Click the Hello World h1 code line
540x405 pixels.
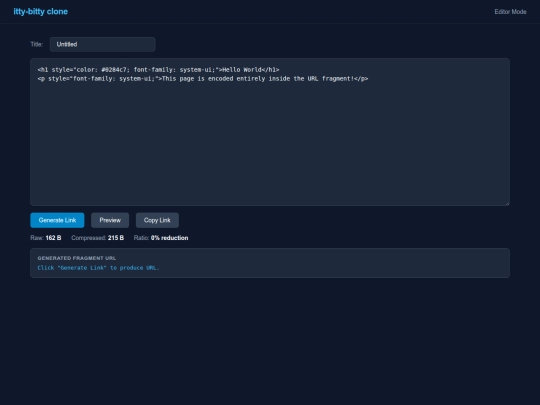coord(158,70)
